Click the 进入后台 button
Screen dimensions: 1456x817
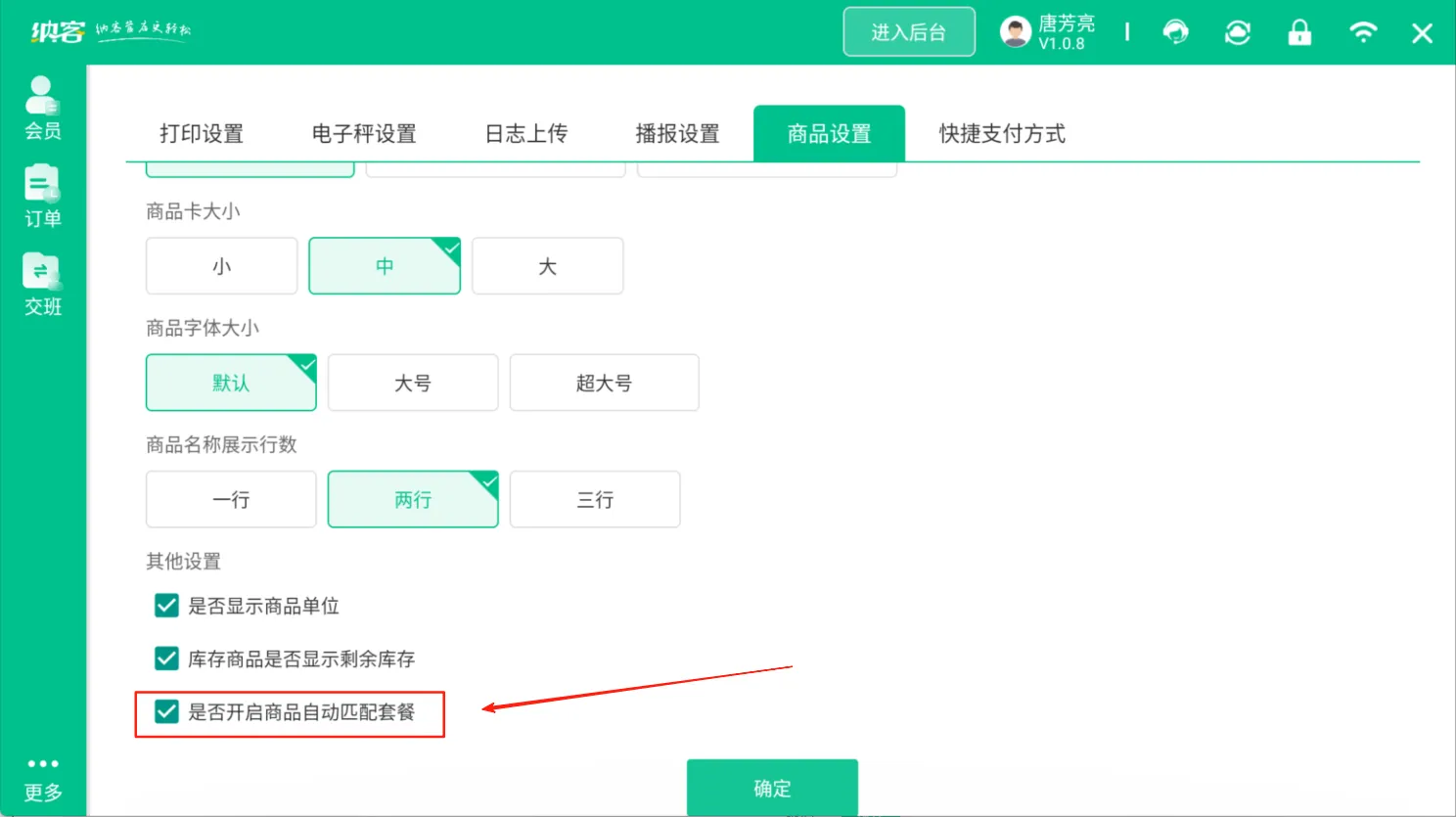click(909, 32)
